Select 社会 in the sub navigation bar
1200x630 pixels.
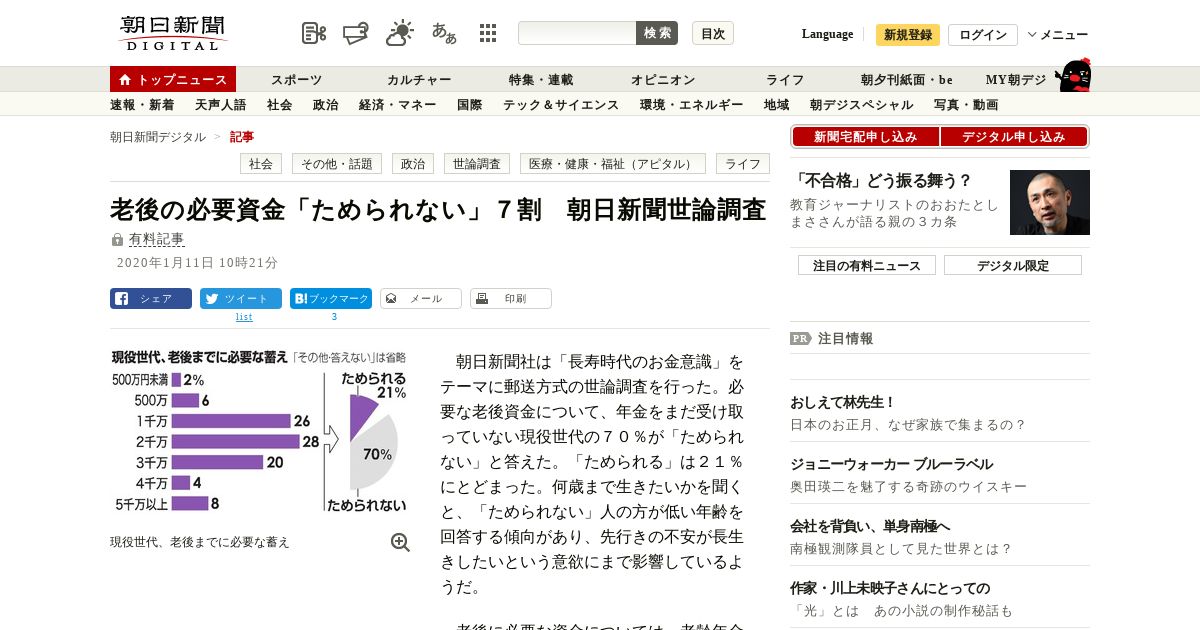pos(280,104)
